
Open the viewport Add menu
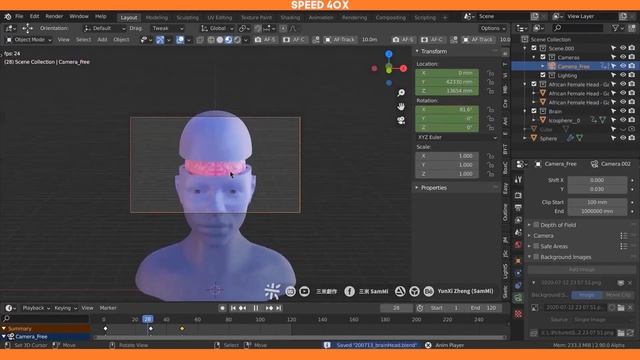tap(102, 40)
